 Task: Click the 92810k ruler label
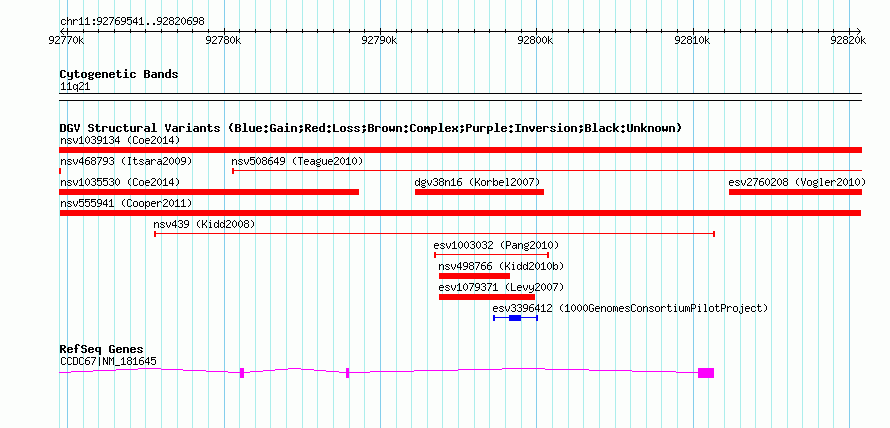692,40
